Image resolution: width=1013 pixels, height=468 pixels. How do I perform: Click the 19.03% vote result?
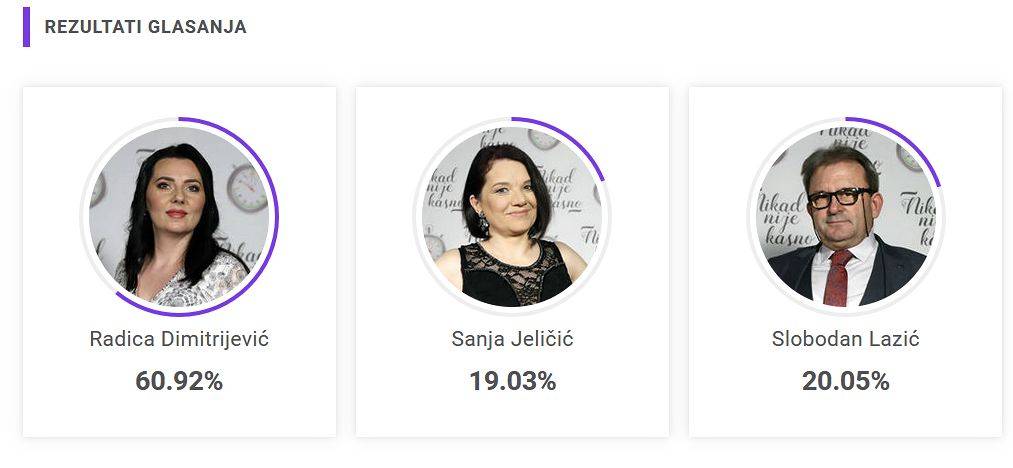click(x=512, y=381)
